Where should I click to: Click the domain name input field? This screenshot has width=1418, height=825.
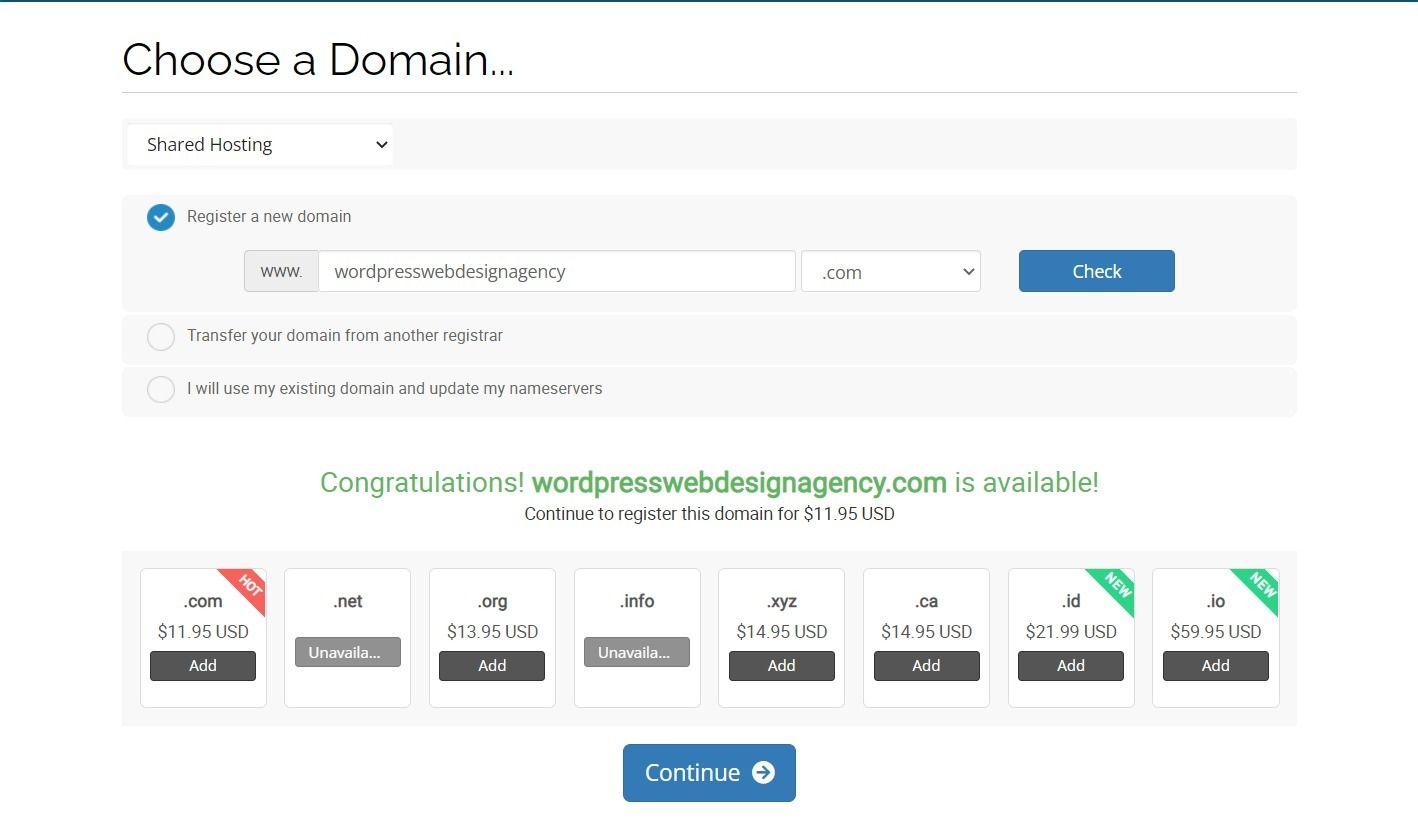click(557, 271)
